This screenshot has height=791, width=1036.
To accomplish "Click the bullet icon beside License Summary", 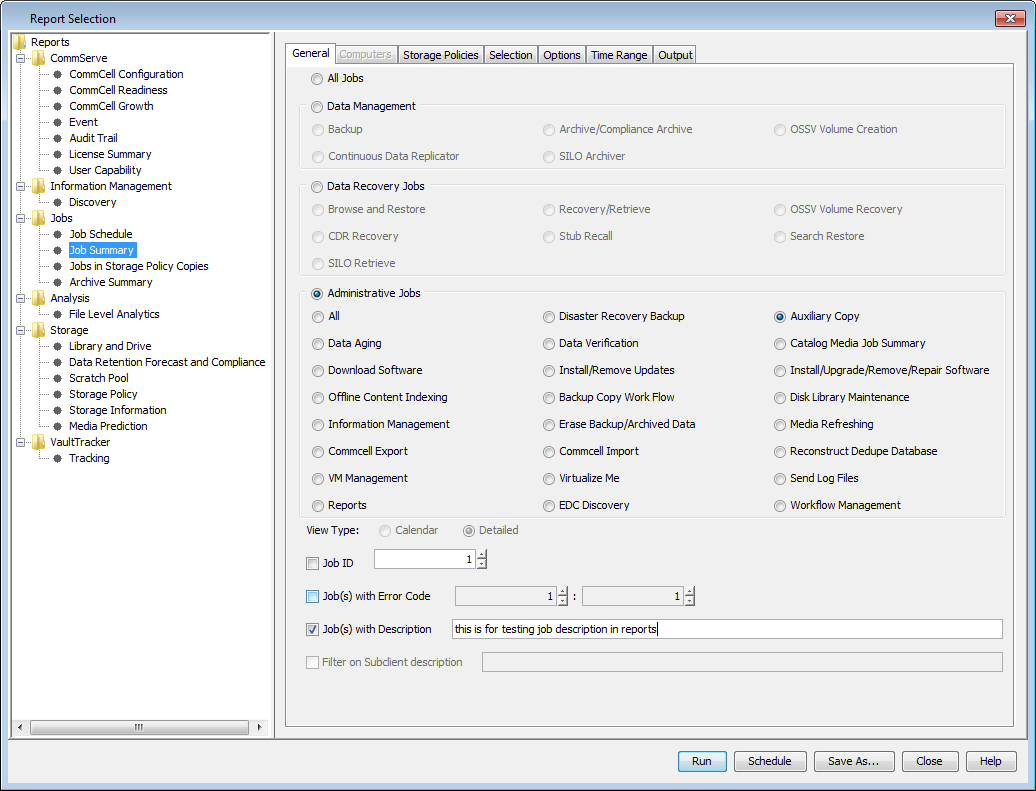I will click(57, 154).
